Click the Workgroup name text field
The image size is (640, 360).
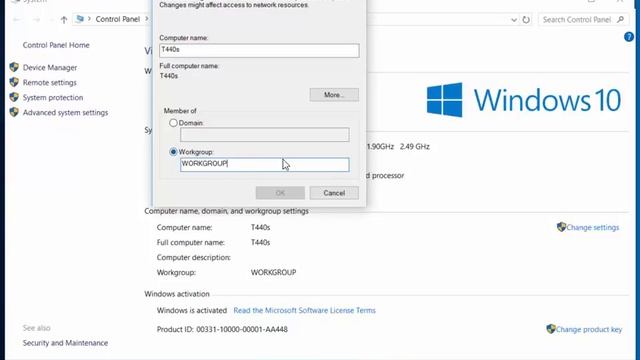point(264,164)
